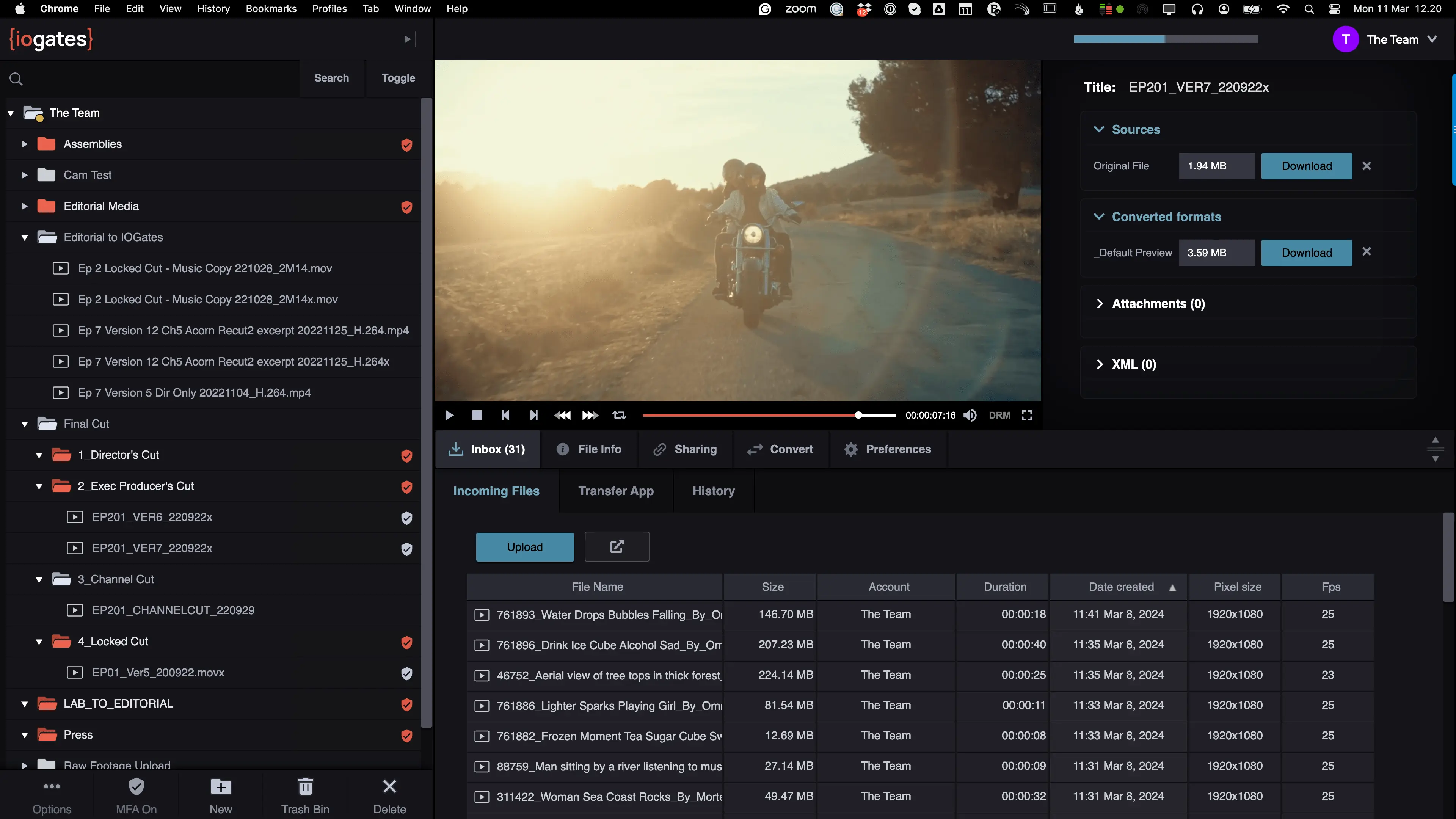1456x819 pixels.
Task: Enter fullscreen using the fullscreen icon
Action: pos(1026,416)
